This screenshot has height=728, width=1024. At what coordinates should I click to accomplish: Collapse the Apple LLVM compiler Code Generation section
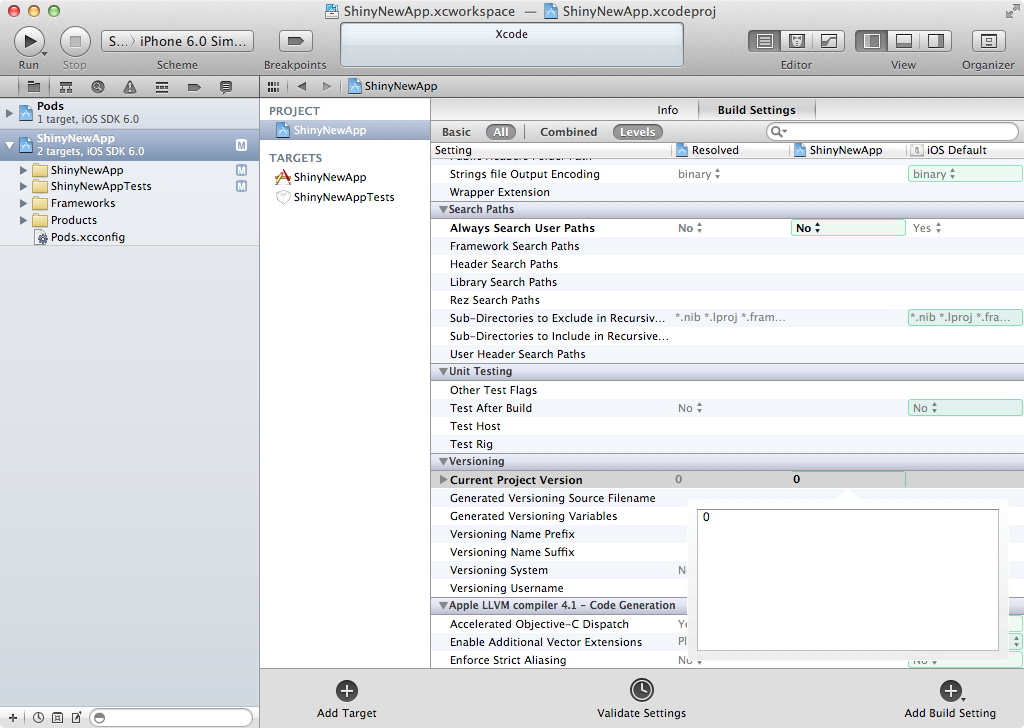click(x=443, y=606)
